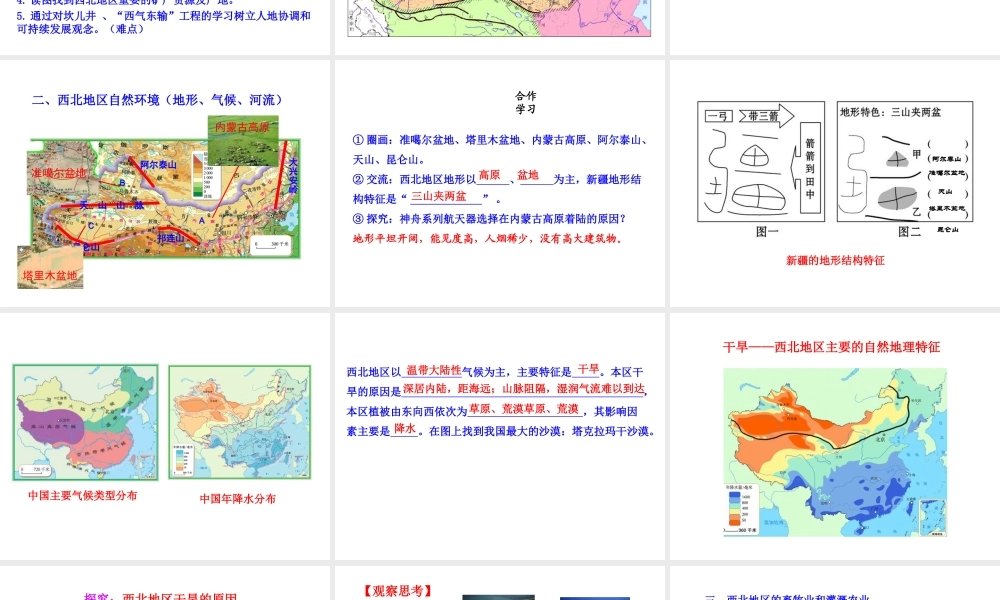
Task: Click the 图一 caption label
Action: click(x=767, y=231)
